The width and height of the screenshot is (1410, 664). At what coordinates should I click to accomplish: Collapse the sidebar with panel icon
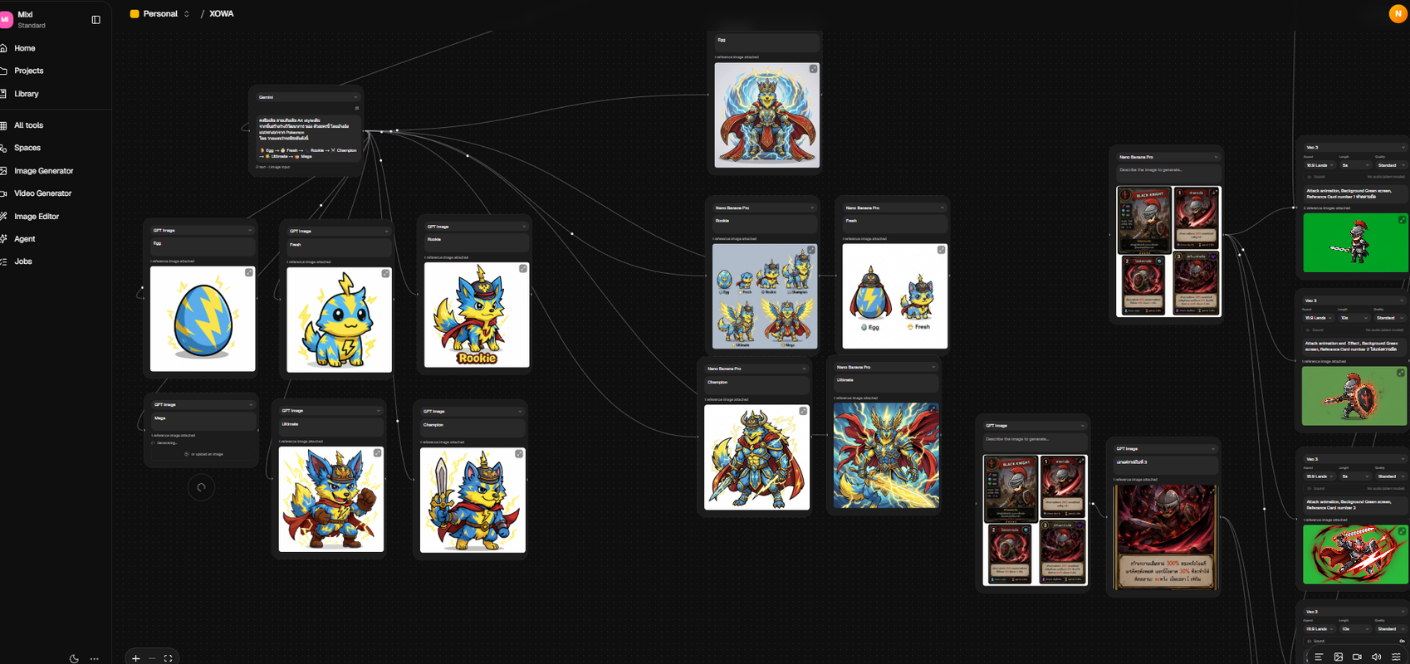coord(96,19)
